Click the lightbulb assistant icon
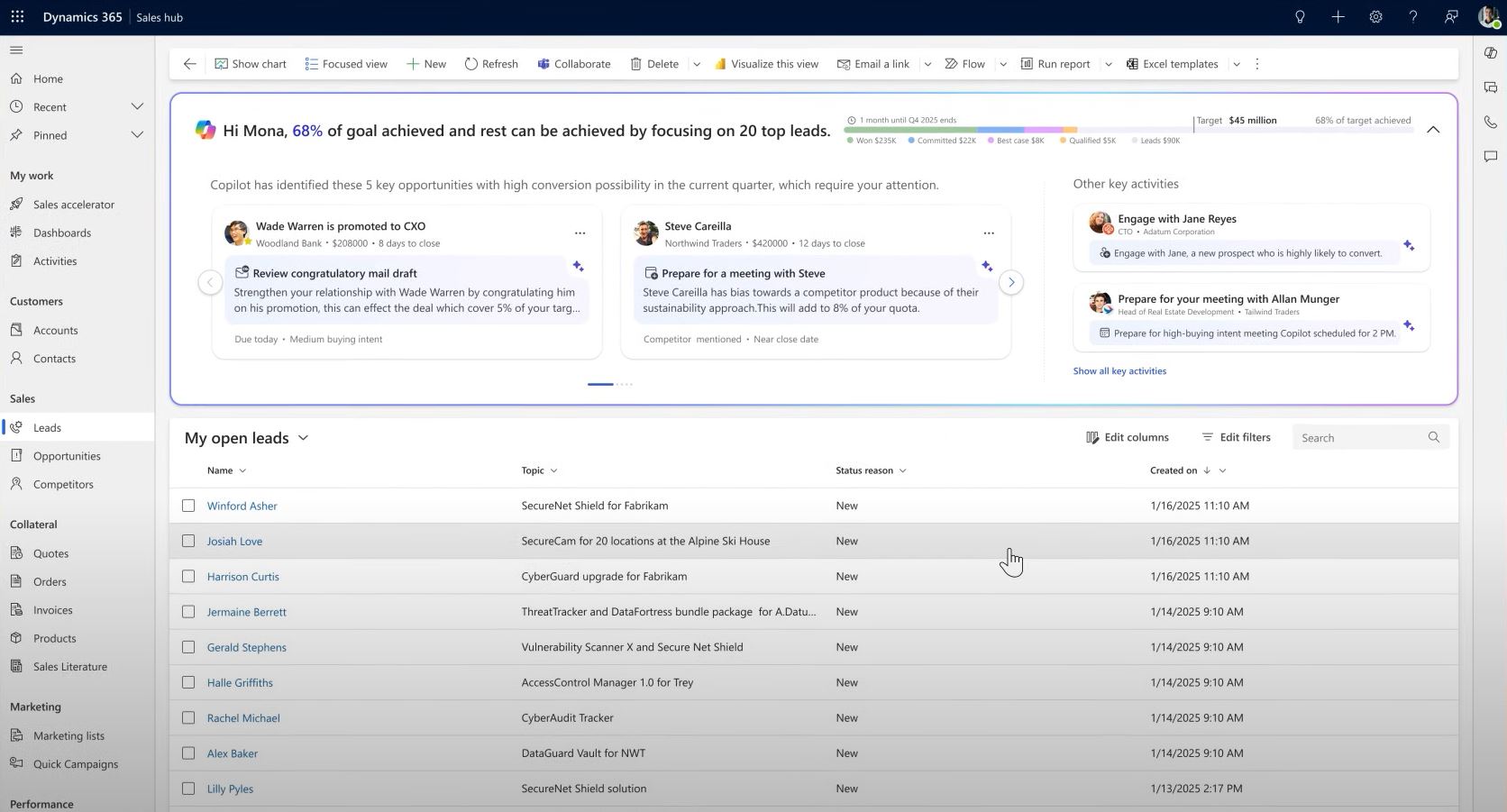The width and height of the screenshot is (1507, 812). 1300,17
